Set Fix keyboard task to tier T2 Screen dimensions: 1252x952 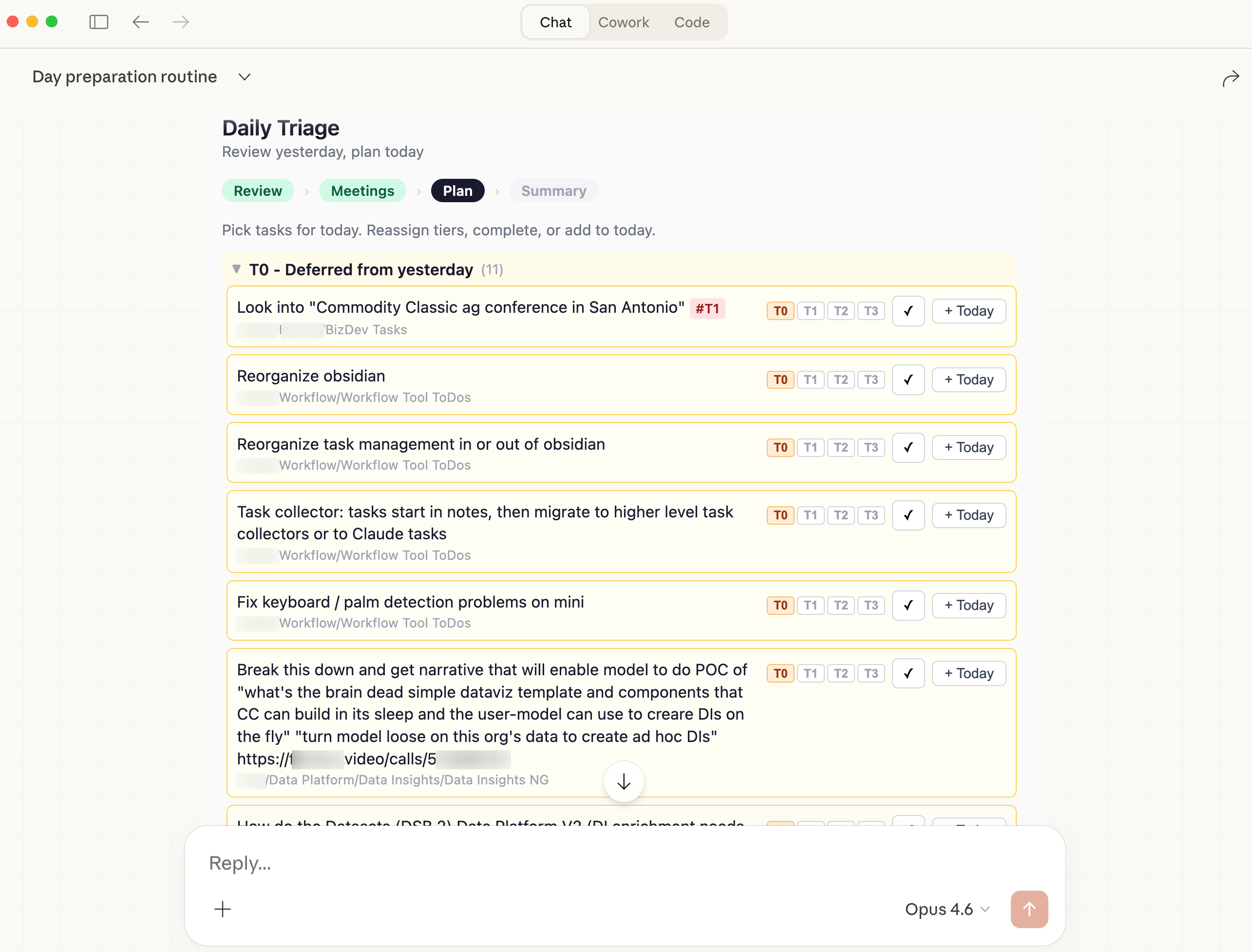point(841,605)
